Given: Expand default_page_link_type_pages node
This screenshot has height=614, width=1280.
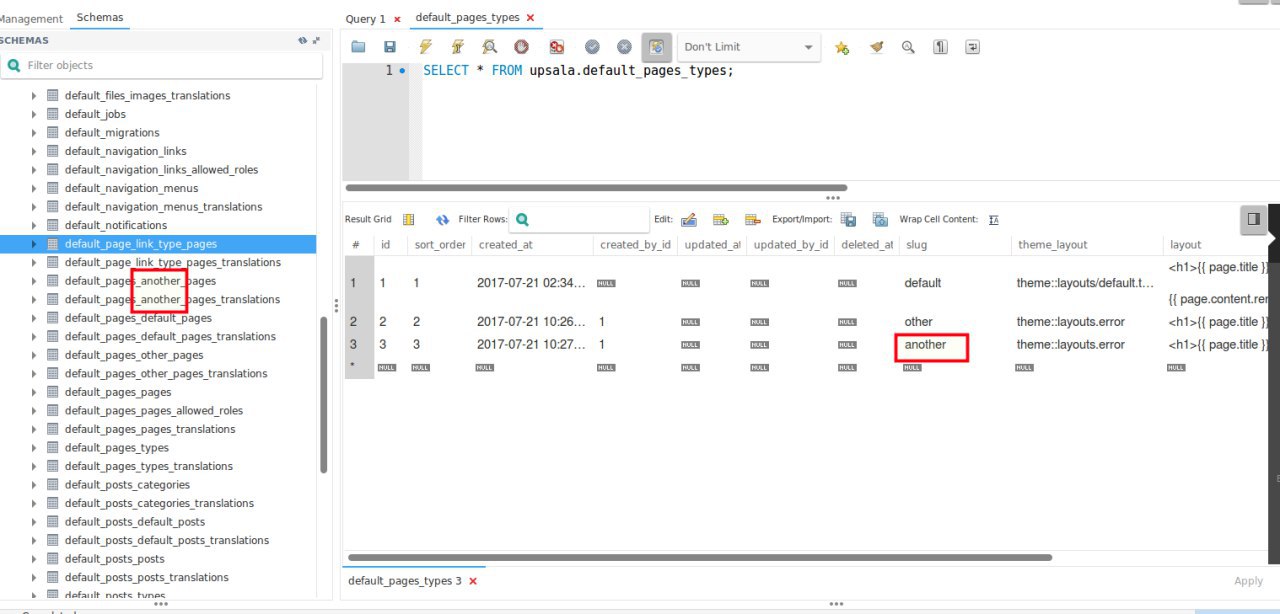Looking at the screenshot, I should point(33,244).
